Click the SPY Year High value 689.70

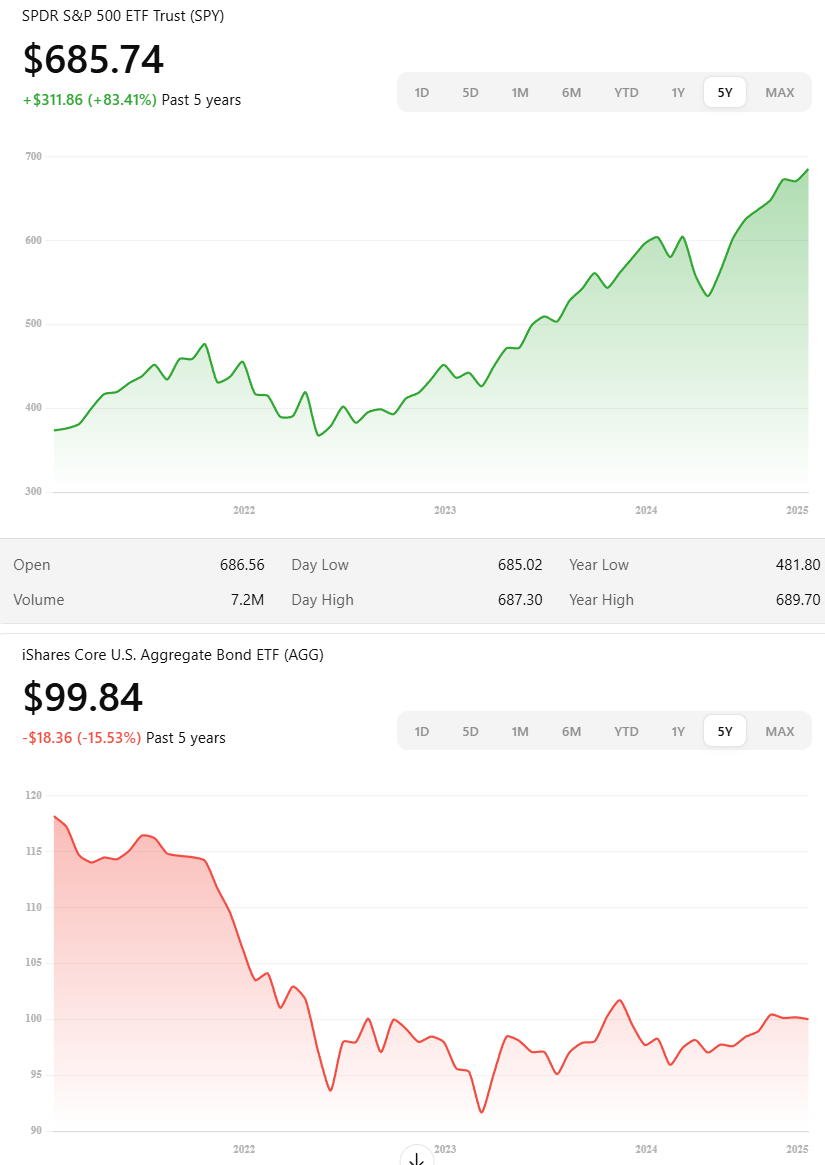pyautogui.click(x=798, y=600)
